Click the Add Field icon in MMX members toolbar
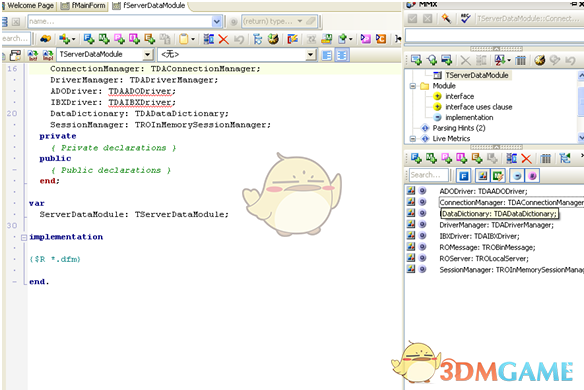 pyautogui.click(x=416, y=158)
